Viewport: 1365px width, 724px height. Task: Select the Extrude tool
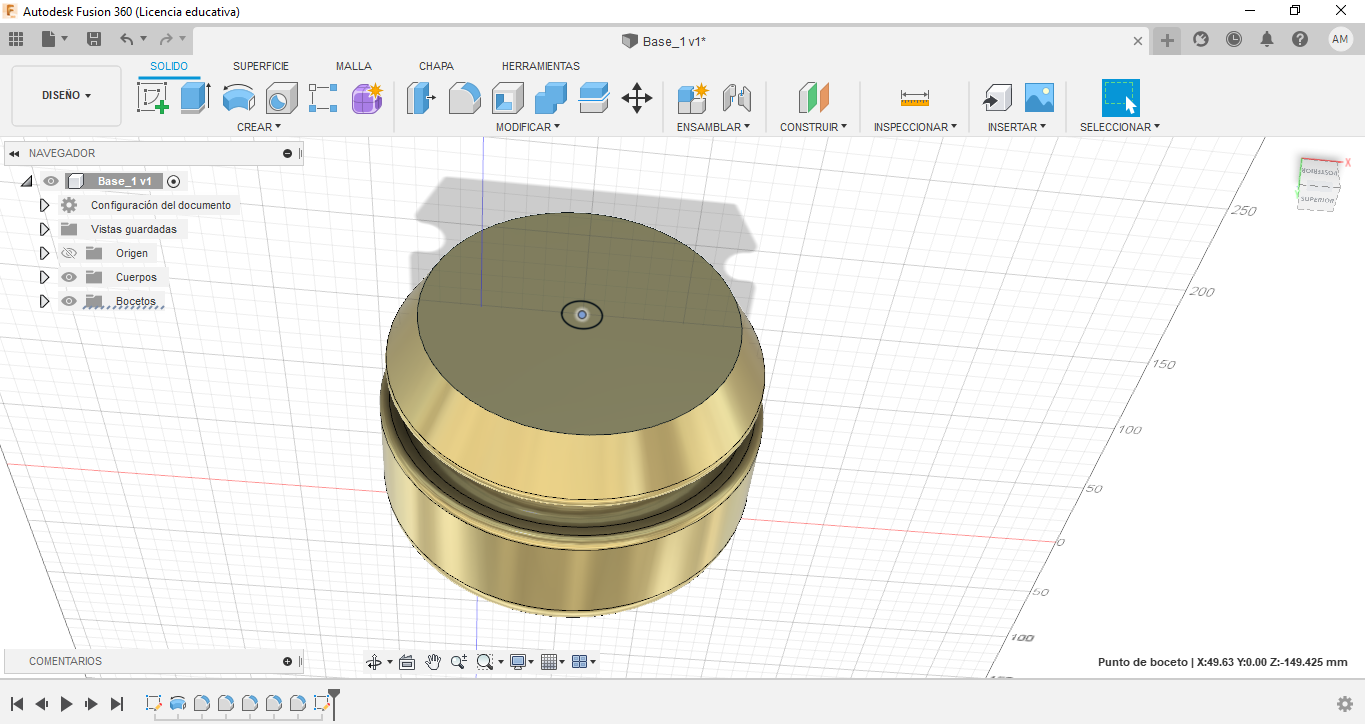(x=195, y=98)
